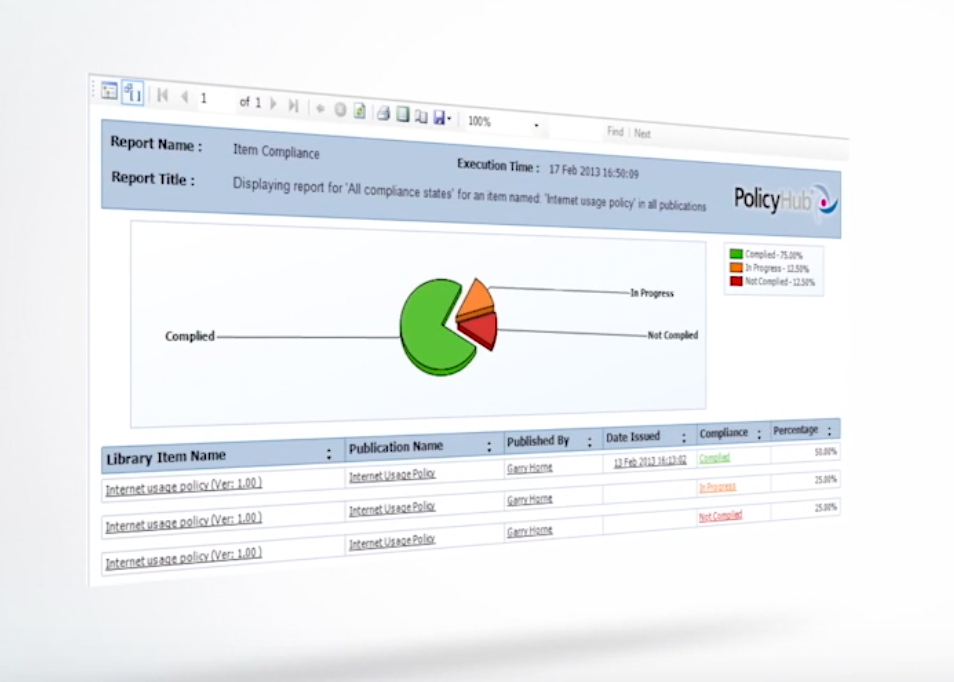Click the Complied chart label

(x=190, y=336)
